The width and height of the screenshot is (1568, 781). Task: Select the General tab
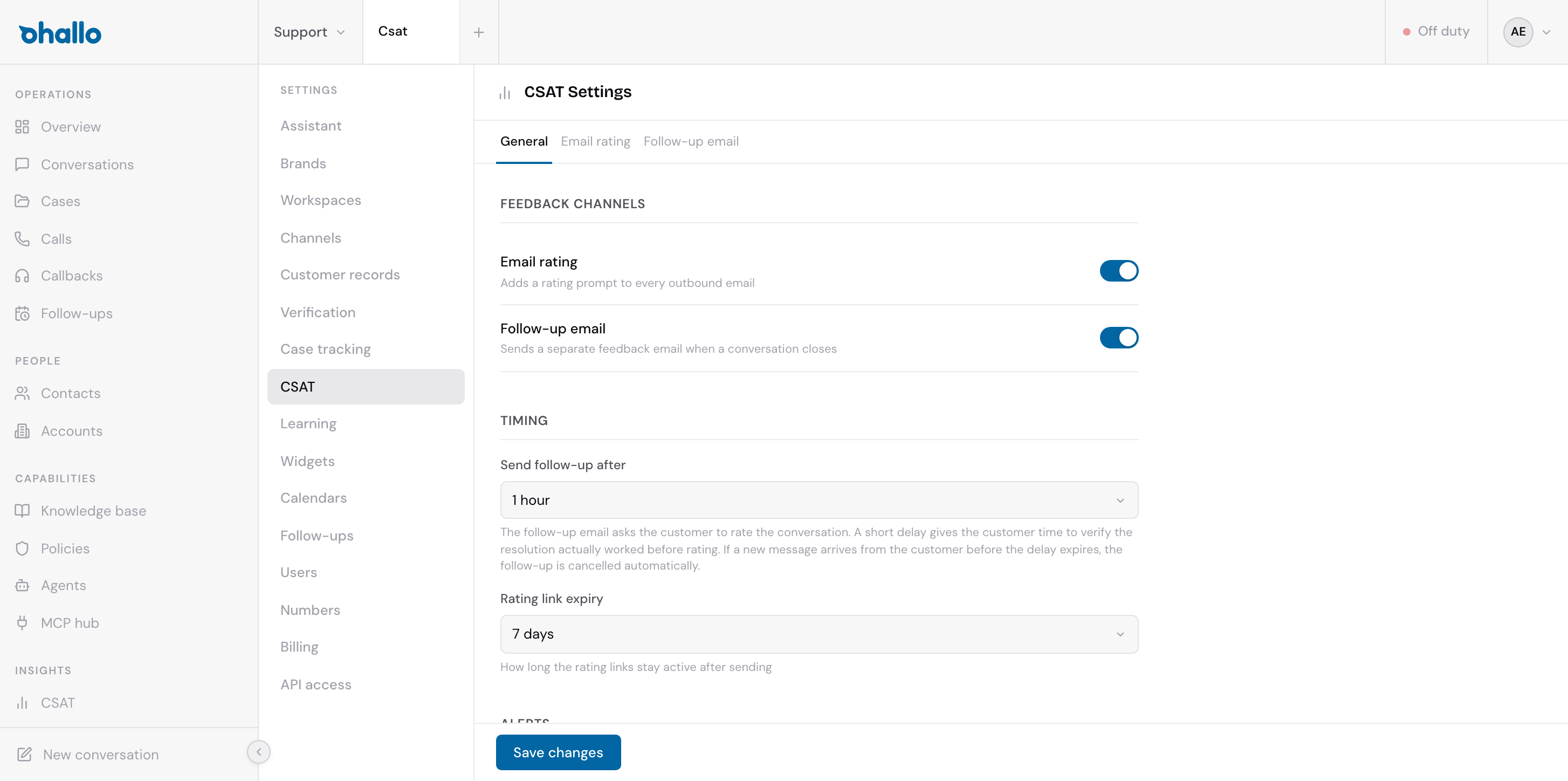pyautogui.click(x=524, y=141)
